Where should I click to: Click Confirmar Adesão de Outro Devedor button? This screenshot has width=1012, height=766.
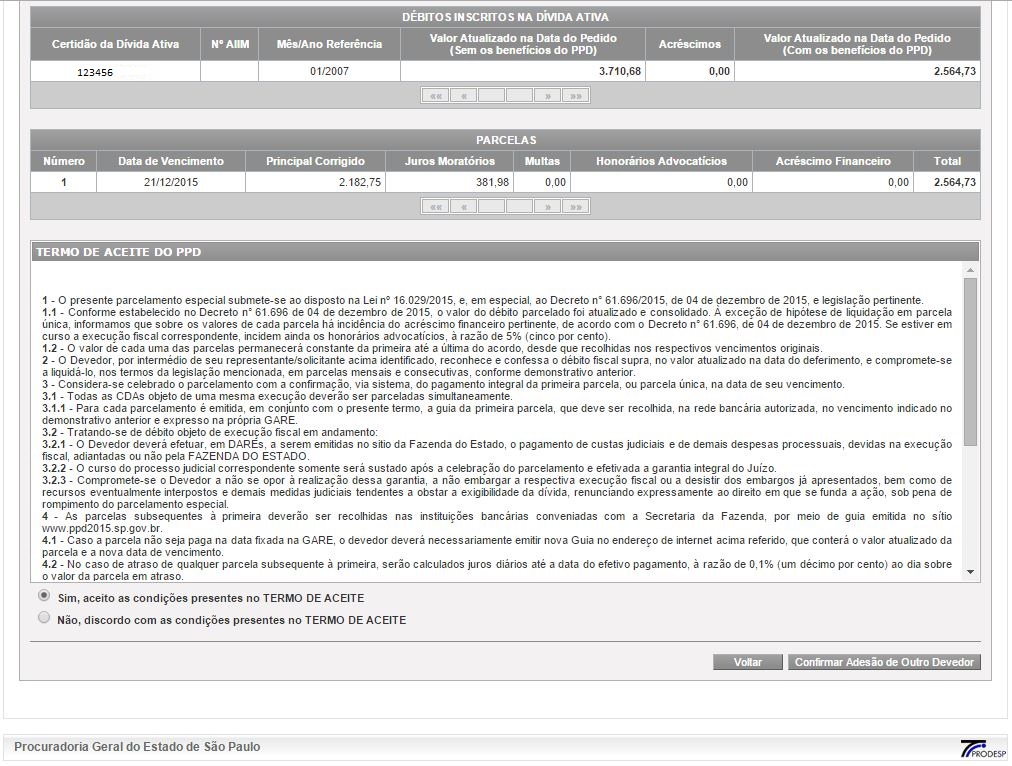[x=883, y=662]
